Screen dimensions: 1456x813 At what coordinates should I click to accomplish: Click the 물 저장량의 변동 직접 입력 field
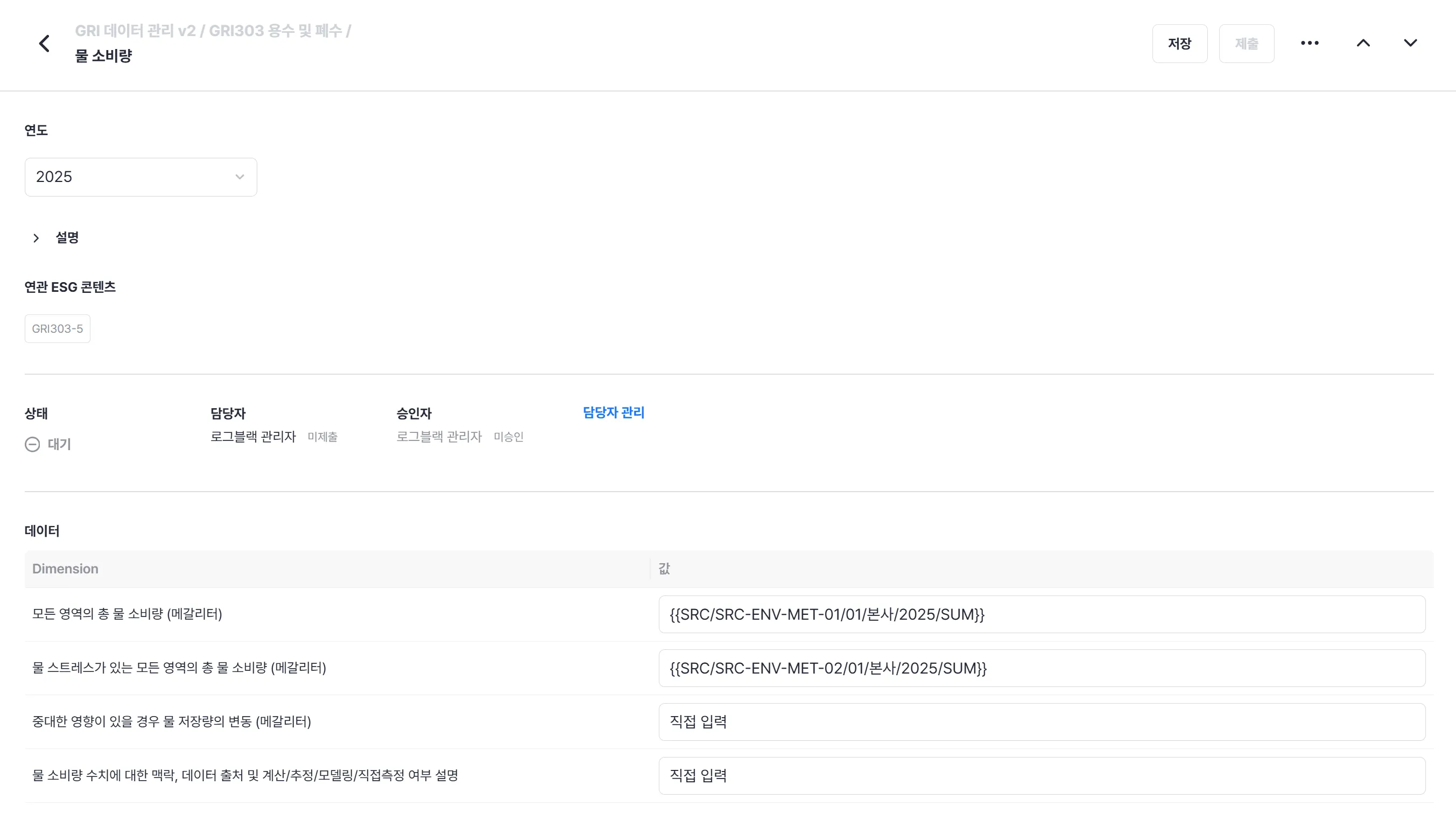coord(1041,722)
